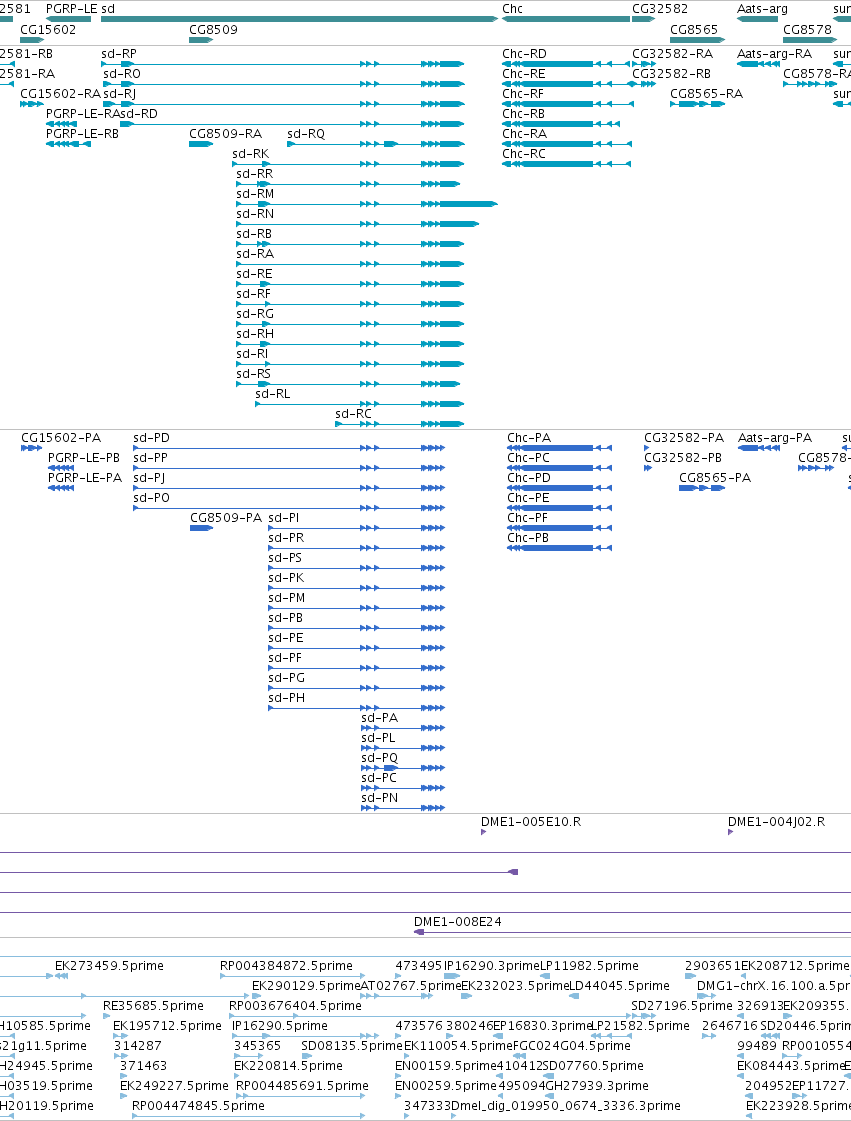Select protein Chc-PA

click(559, 448)
